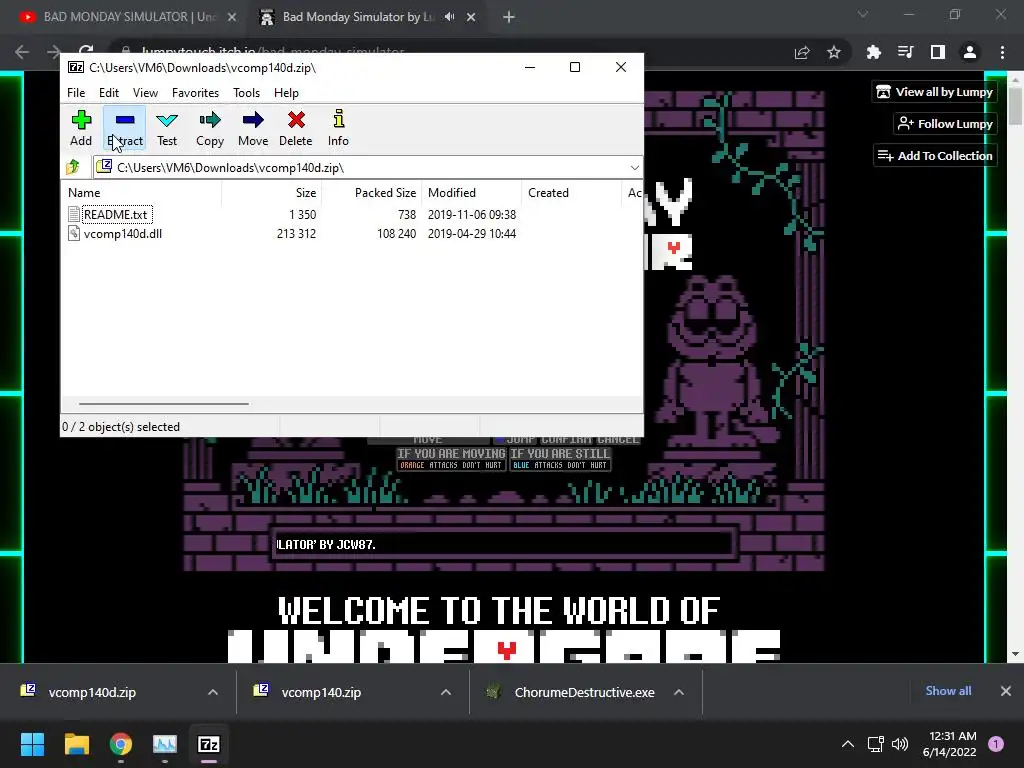1024x768 pixels.
Task: Open the performance monitor taskbar icon
Action: coord(165,744)
